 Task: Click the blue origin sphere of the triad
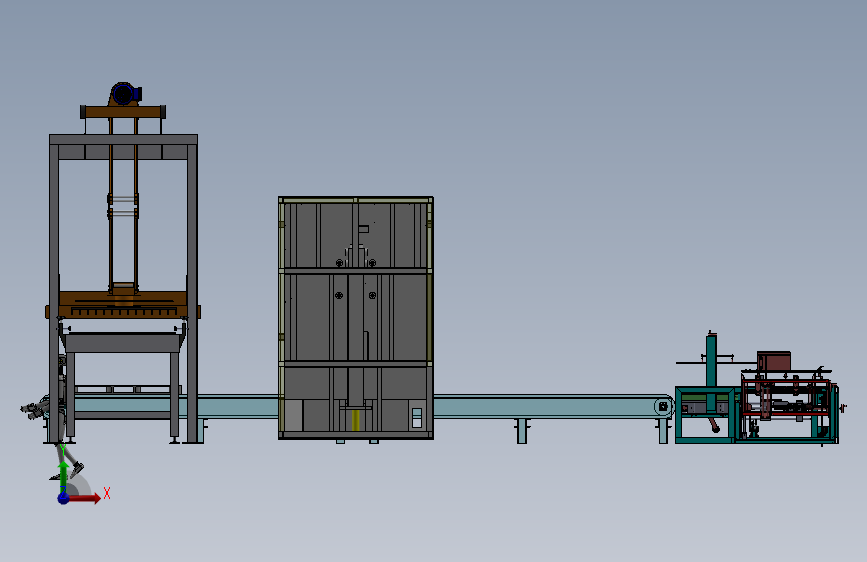click(63, 498)
